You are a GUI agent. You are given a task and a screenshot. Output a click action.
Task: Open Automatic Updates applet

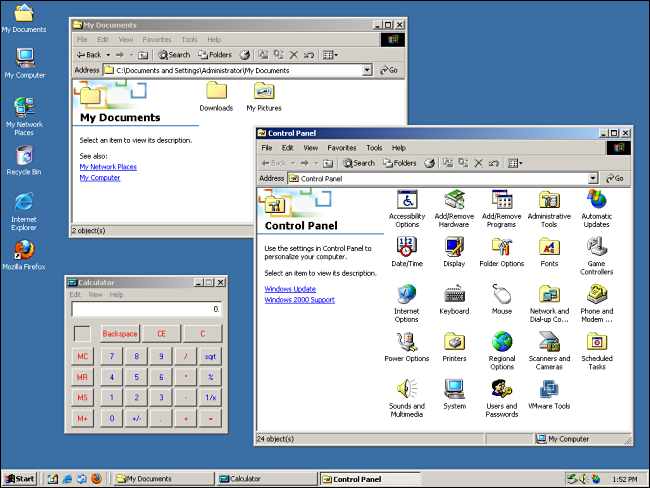click(x=597, y=209)
